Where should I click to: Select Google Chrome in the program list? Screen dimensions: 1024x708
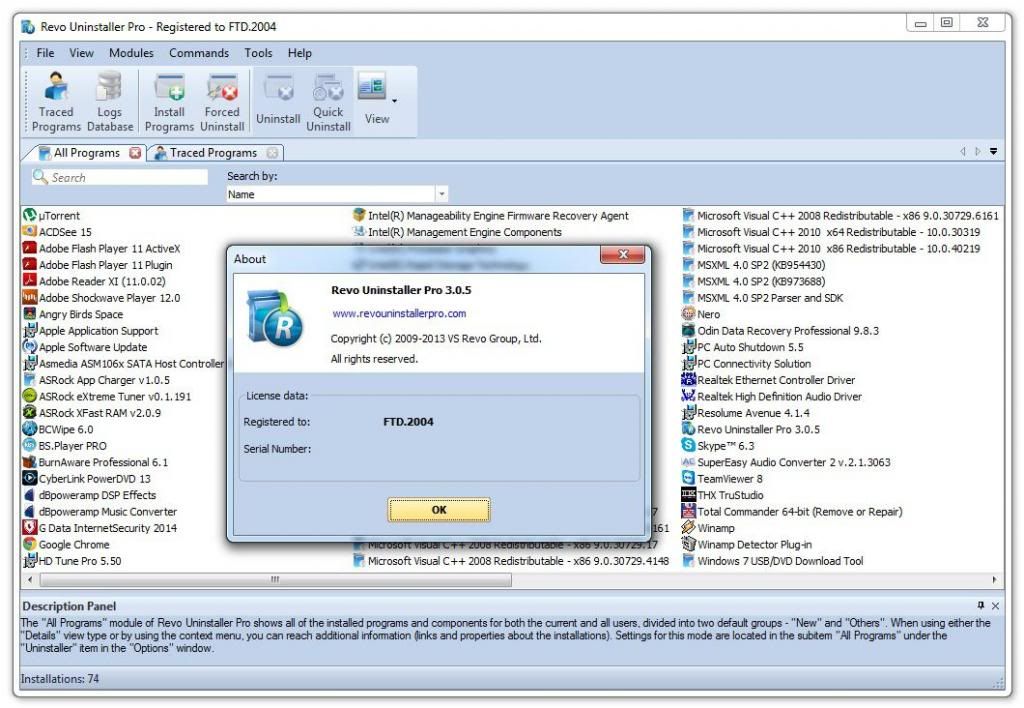point(73,545)
